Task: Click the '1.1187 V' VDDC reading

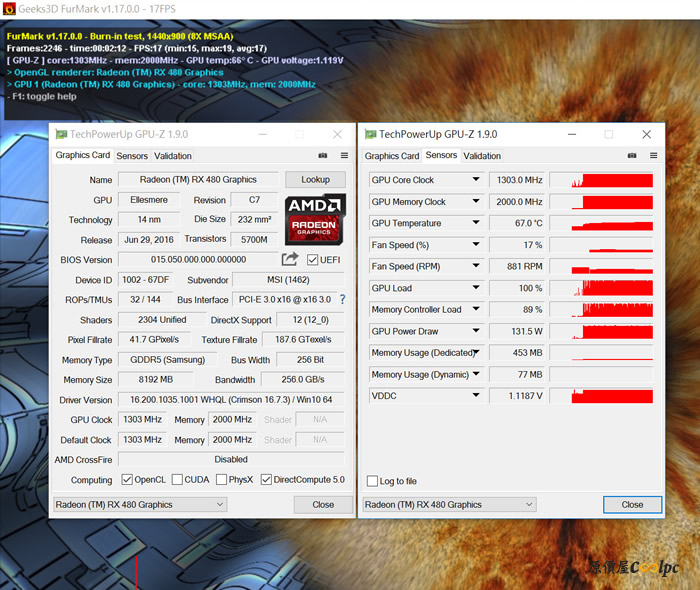Action: click(518, 396)
